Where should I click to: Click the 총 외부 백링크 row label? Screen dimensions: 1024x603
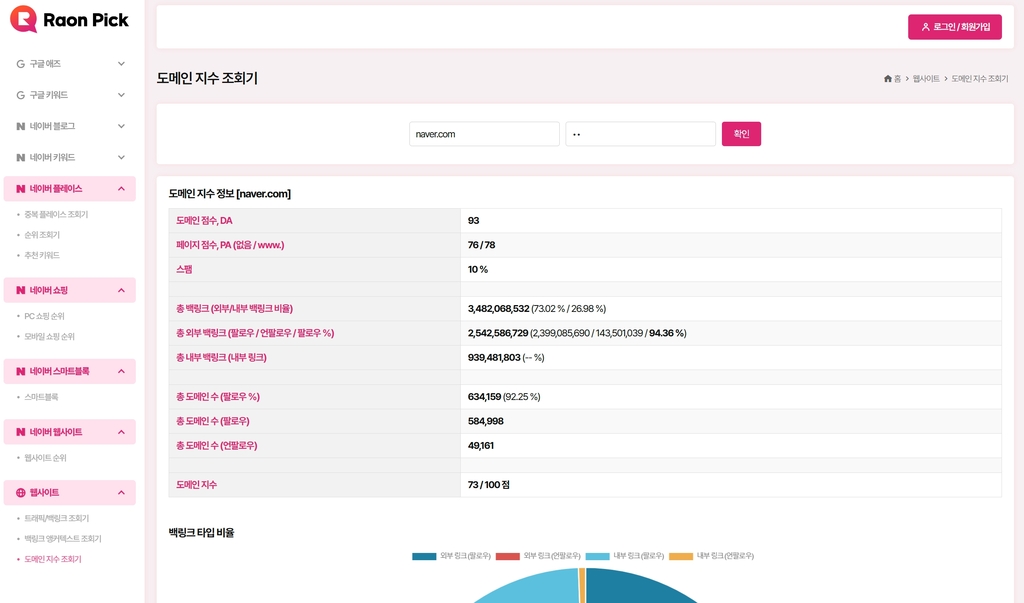tap(255, 333)
